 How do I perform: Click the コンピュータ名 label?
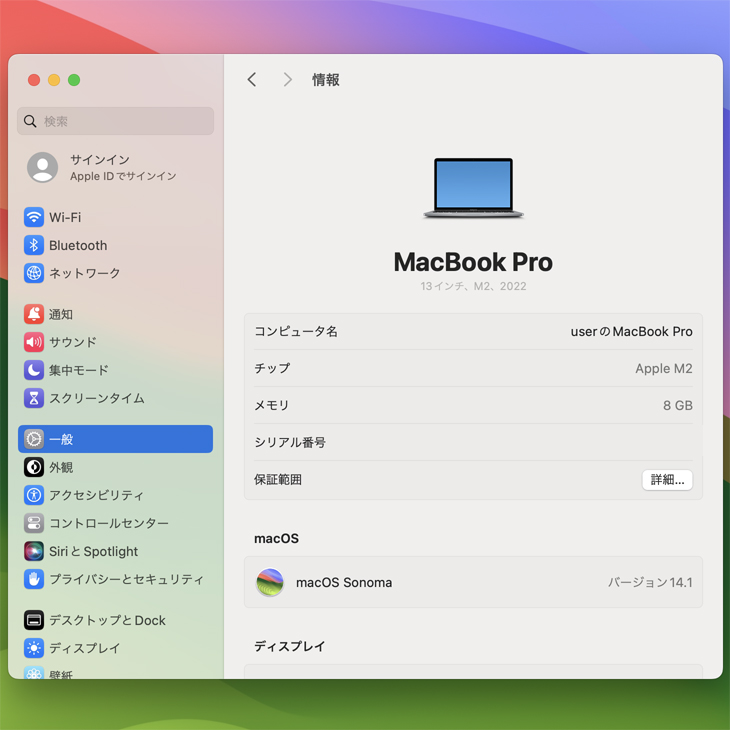tap(296, 331)
